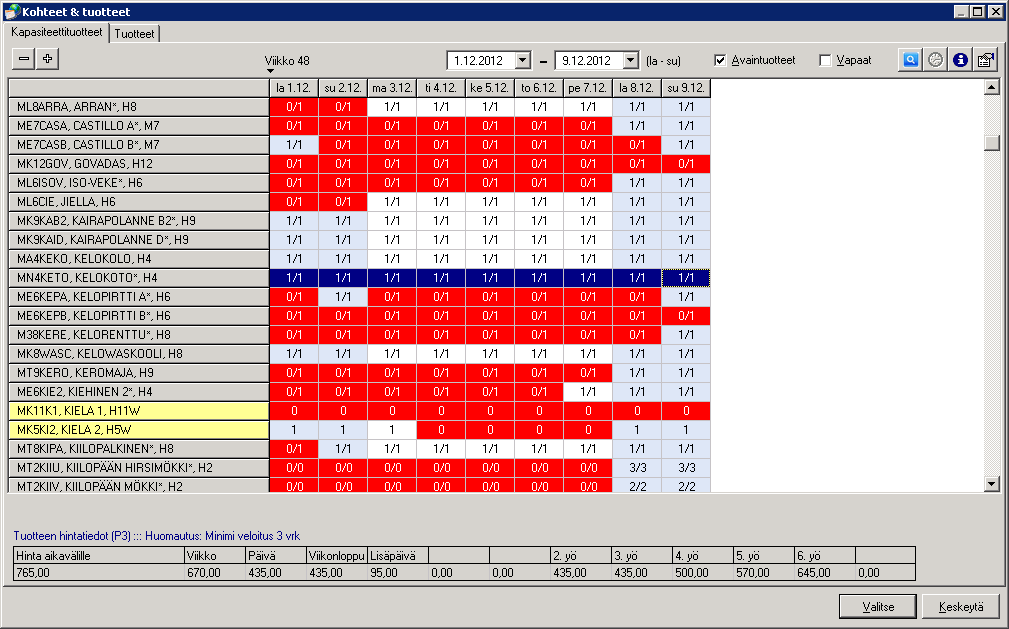Open the start date 1.12.2012 dropdown
Viewport: 1009px width, 629px height.
tap(523, 61)
